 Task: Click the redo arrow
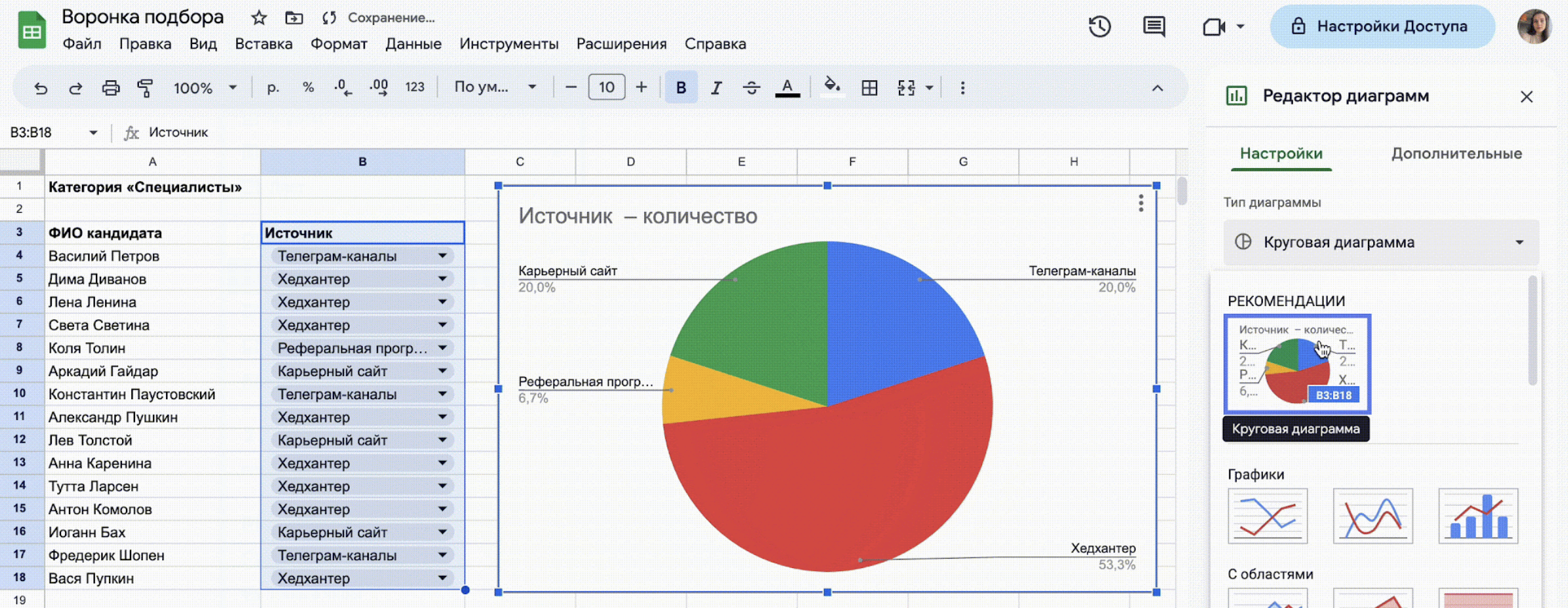[x=75, y=87]
